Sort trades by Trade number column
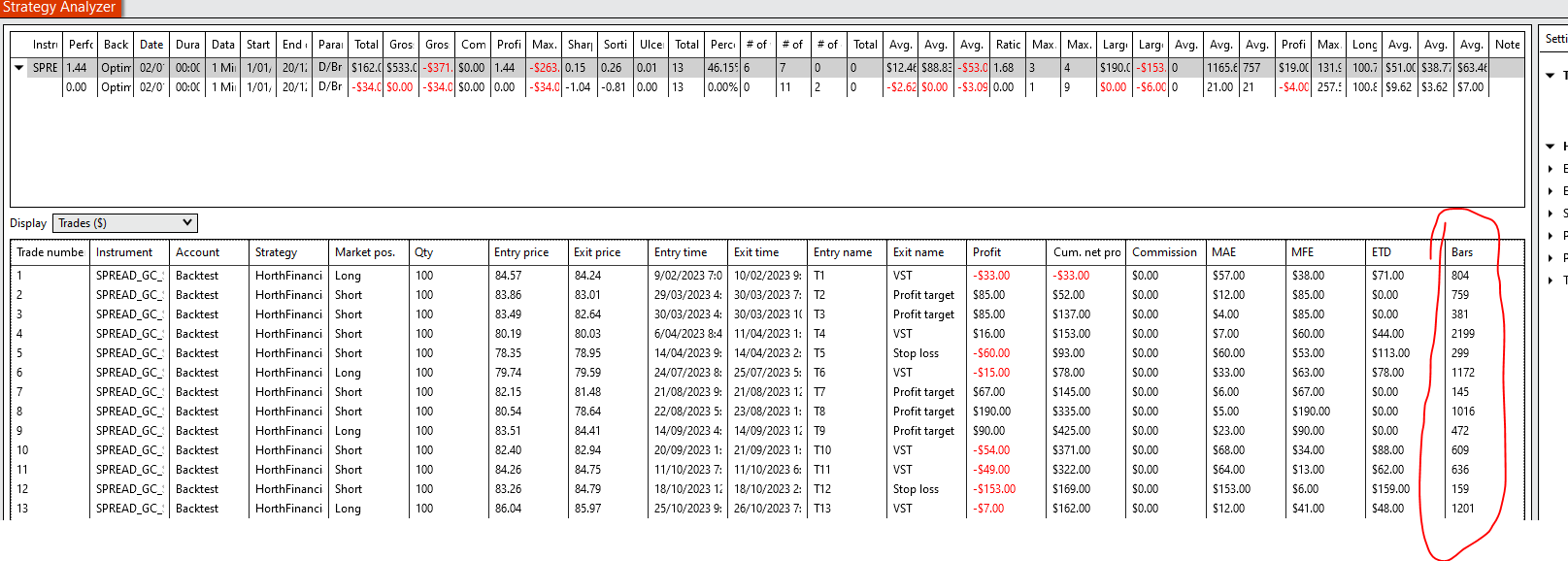The image size is (1568, 561). point(50,252)
